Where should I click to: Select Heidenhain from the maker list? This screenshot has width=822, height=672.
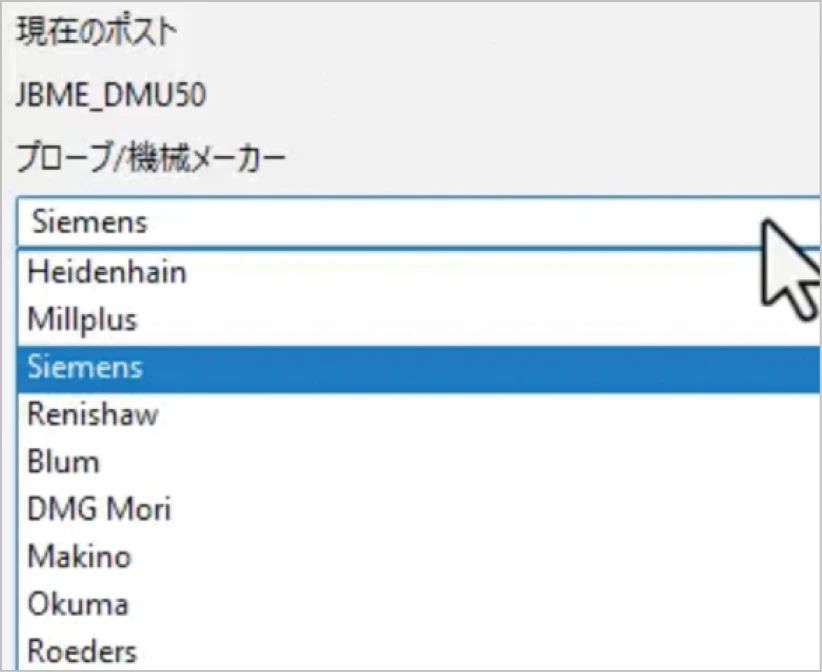106,272
